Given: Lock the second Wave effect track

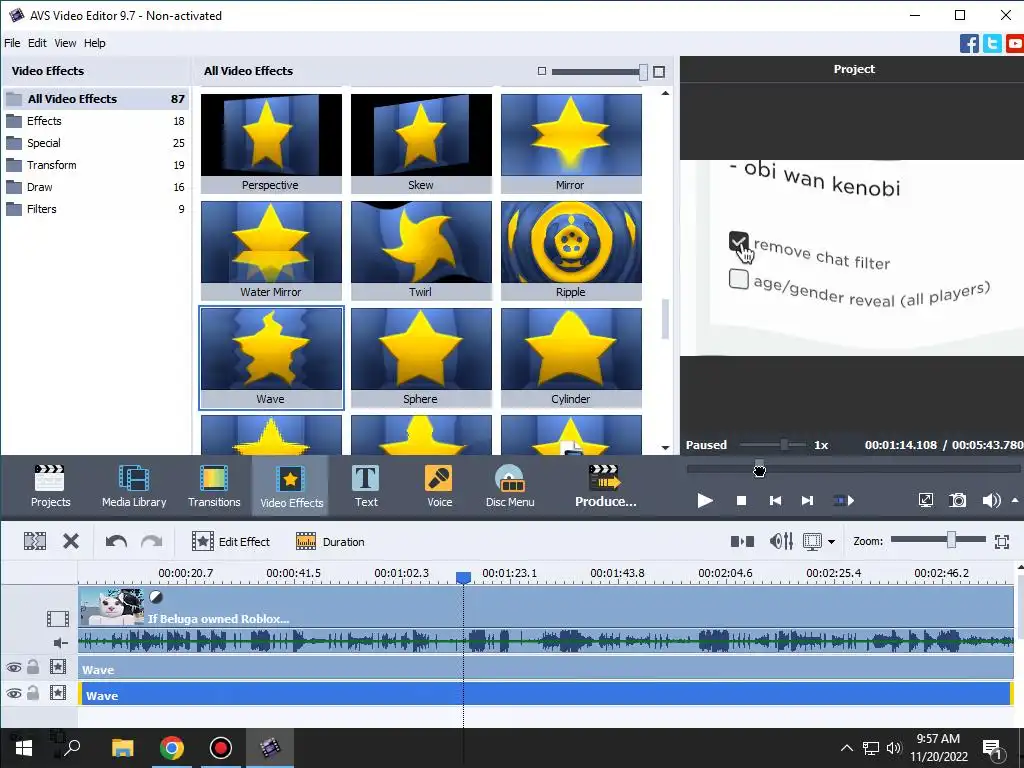Looking at the screenshot, I should (33, 693).
